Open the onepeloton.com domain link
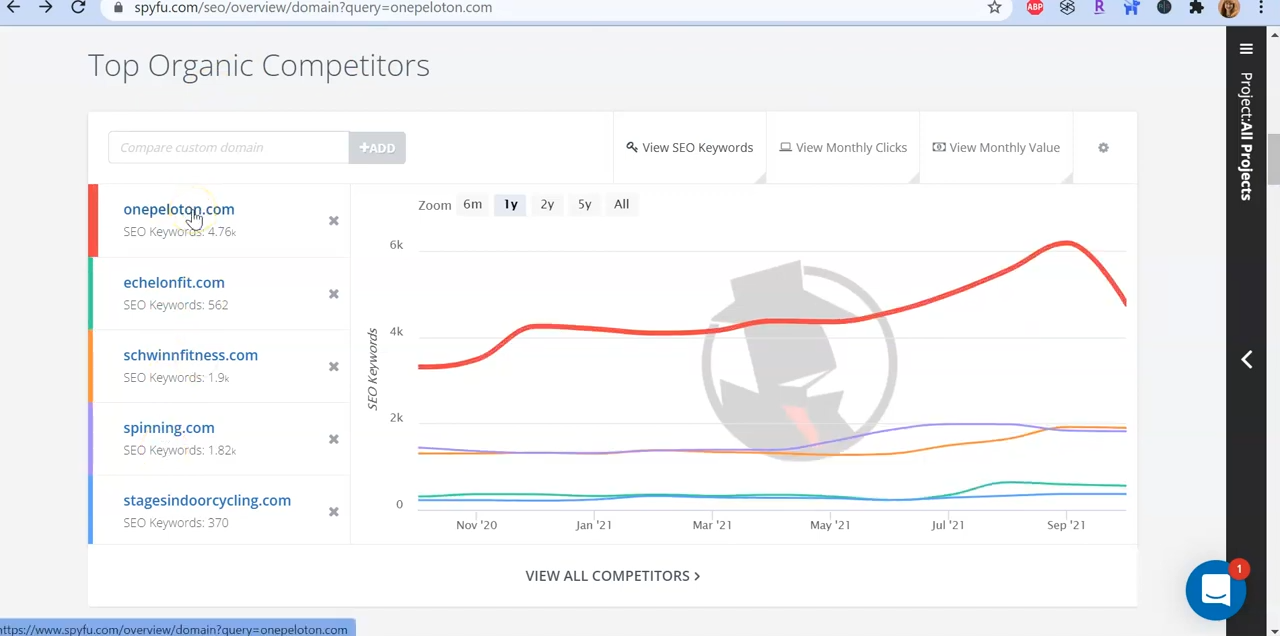Viewport: 1280px width, 636px height. tap(179, 209)
